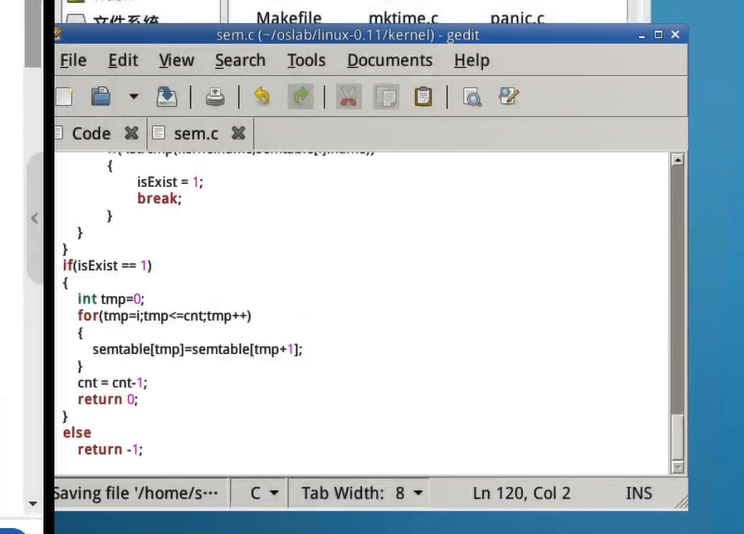Open the Documents menu
Image resolution: width=744 pixels, height=534 pixels.
click(390, 60)
